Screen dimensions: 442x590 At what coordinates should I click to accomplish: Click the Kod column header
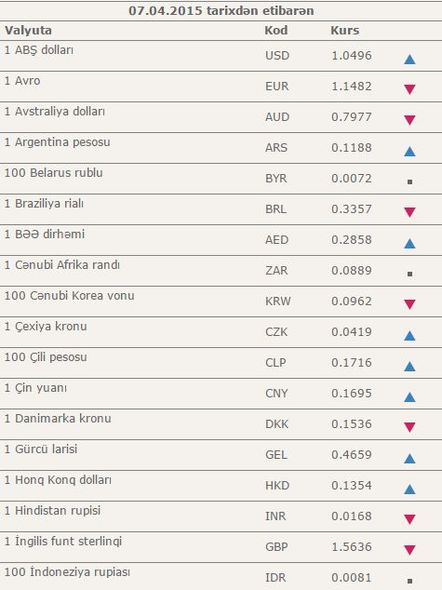[276, 30]
